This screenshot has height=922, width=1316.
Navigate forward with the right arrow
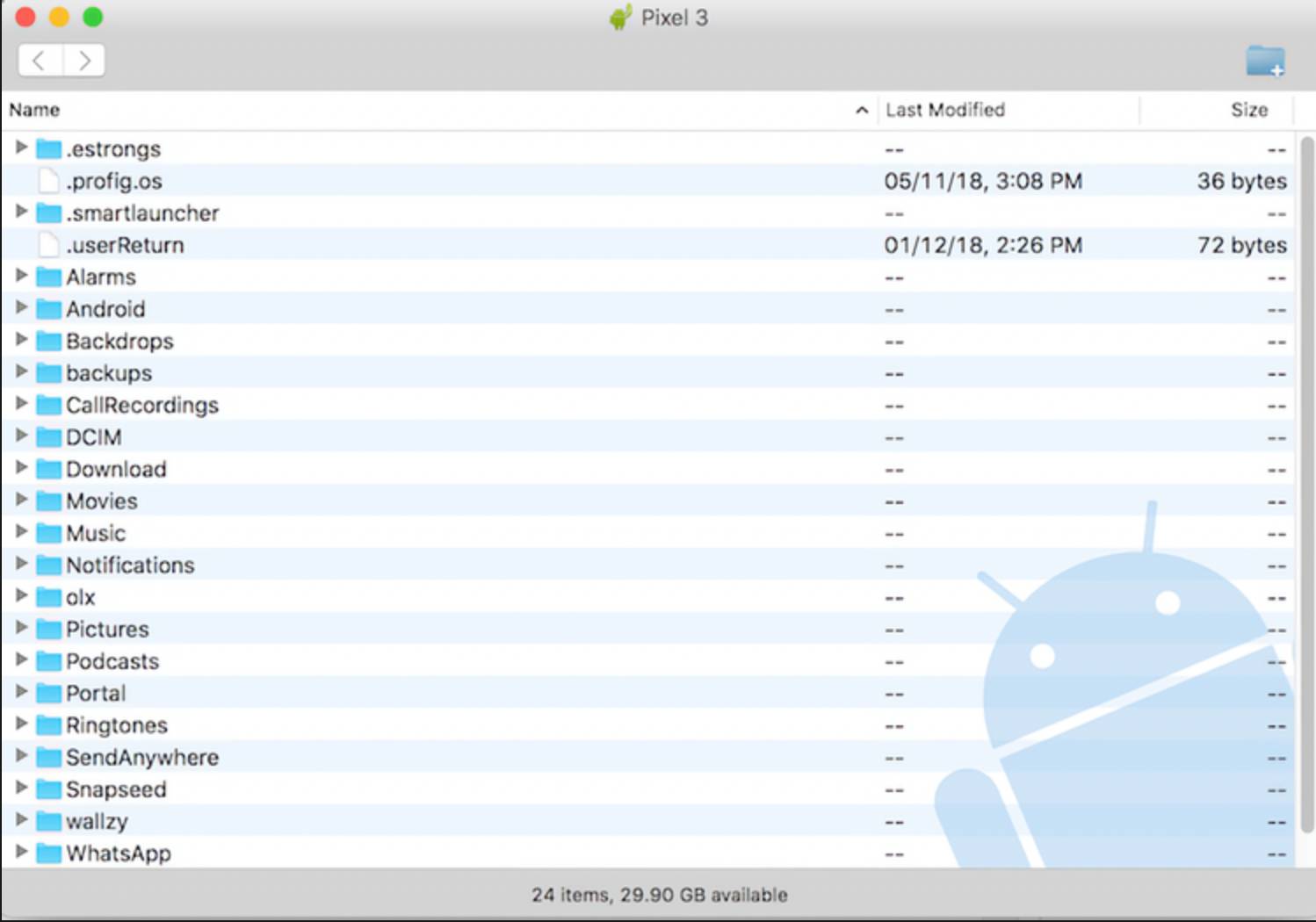(x=85, y=60)
